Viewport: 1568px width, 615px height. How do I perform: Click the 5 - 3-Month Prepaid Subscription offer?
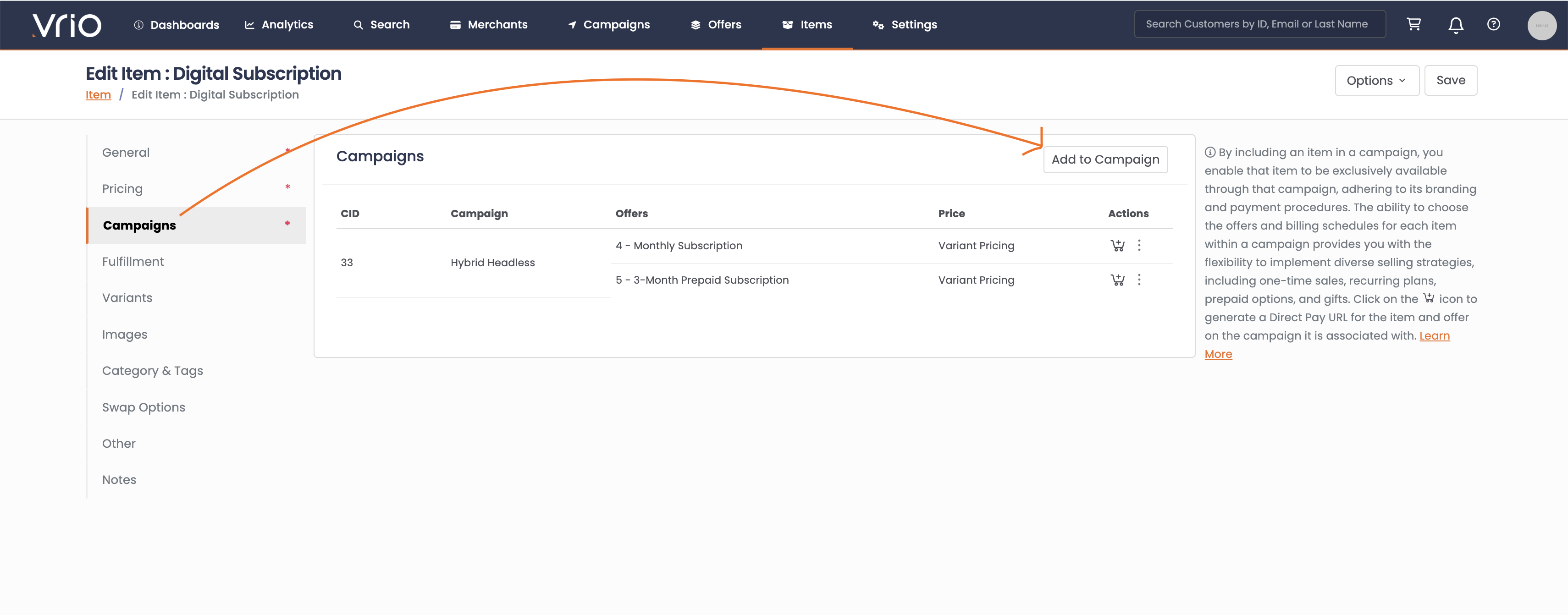[x=702, y=280]
